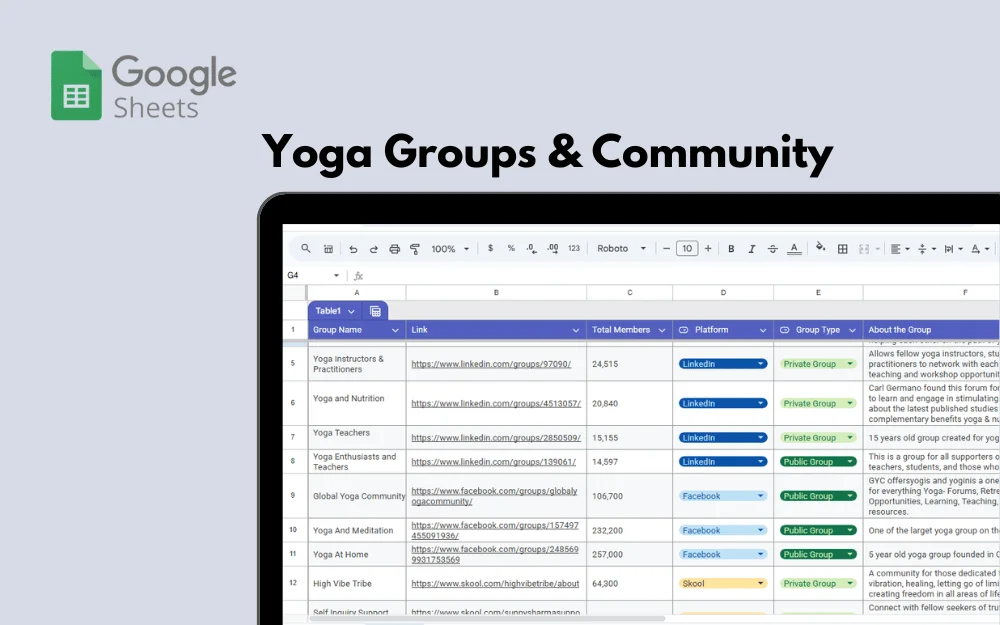The height and width of the screenshot is (625, 1000).
Task: Select the paint format tool
Action: coord(415,249)
